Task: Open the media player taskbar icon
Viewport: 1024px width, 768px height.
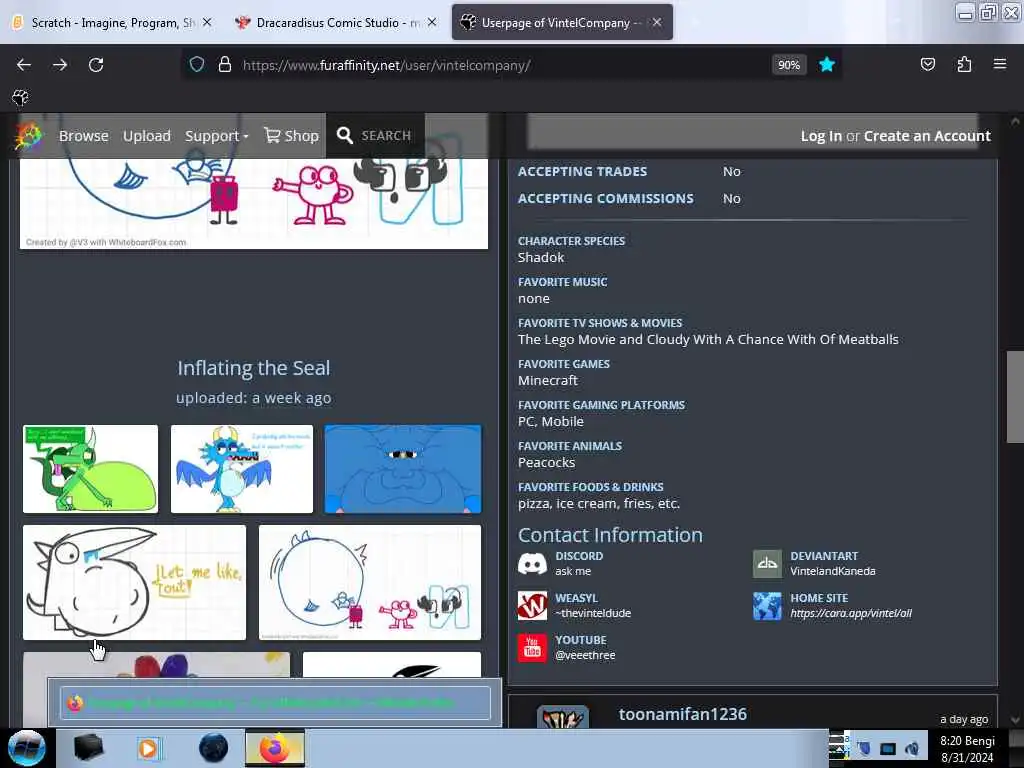Action: 148,748
